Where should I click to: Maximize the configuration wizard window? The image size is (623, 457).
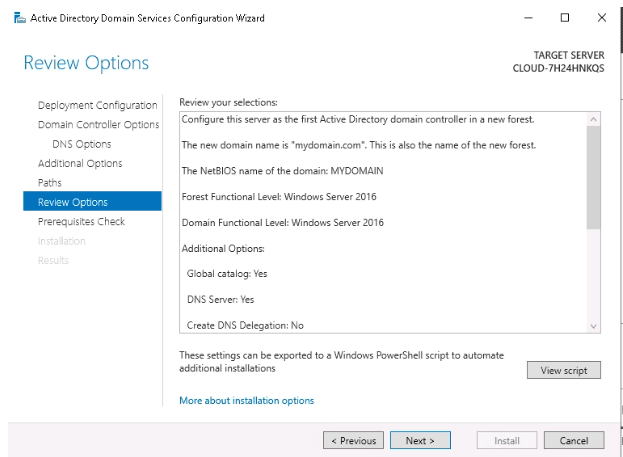point(565,18)
